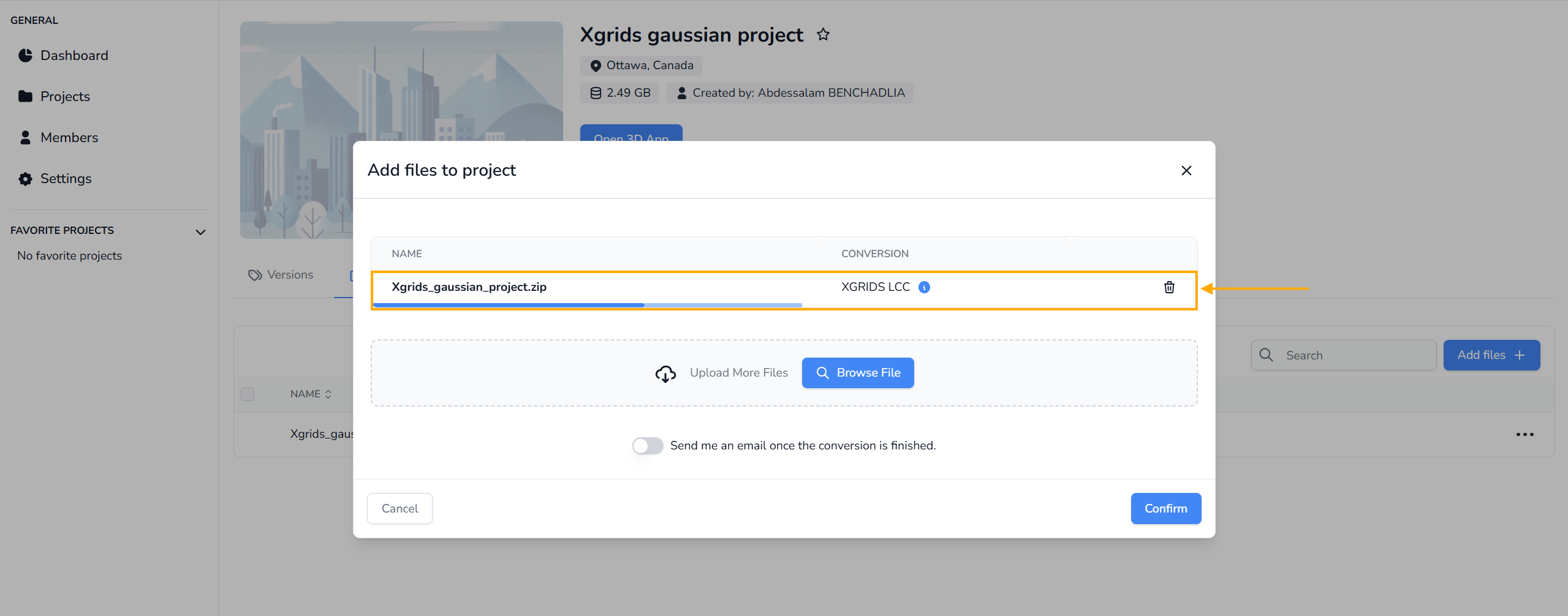Viewport: 1568px width, 616px height.
Task: Click the XGRIDS LCC info icon
Action: click(924, 287)
